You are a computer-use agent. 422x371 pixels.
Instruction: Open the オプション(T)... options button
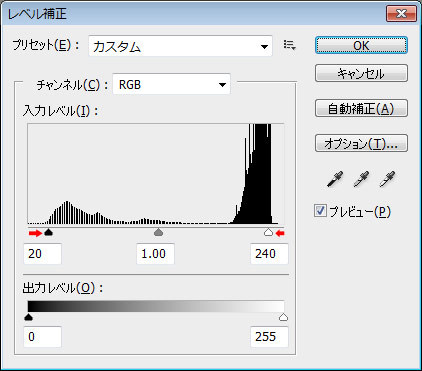(361, 143)
